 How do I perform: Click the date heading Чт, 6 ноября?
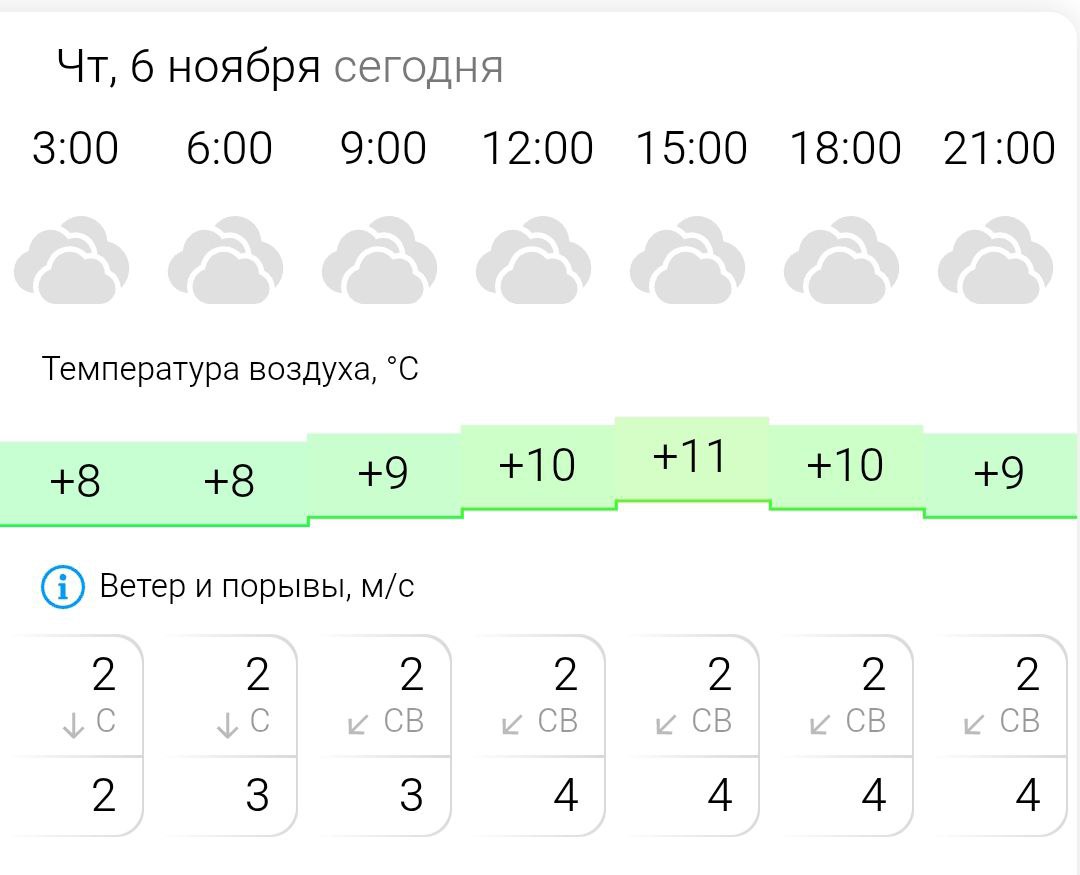point(189,68)
